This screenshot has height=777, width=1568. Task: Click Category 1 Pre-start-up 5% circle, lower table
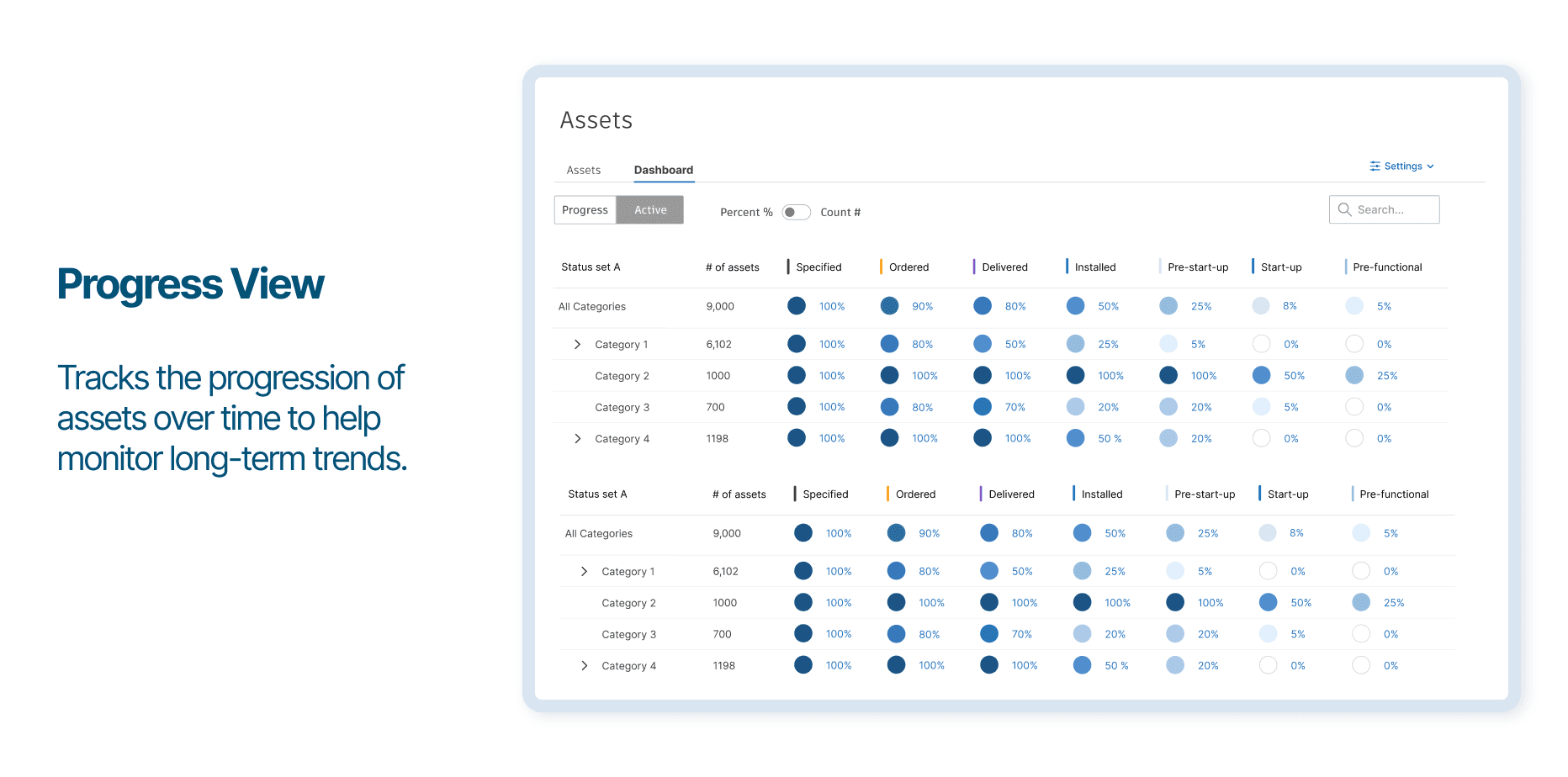click(x=1175, y=571)
